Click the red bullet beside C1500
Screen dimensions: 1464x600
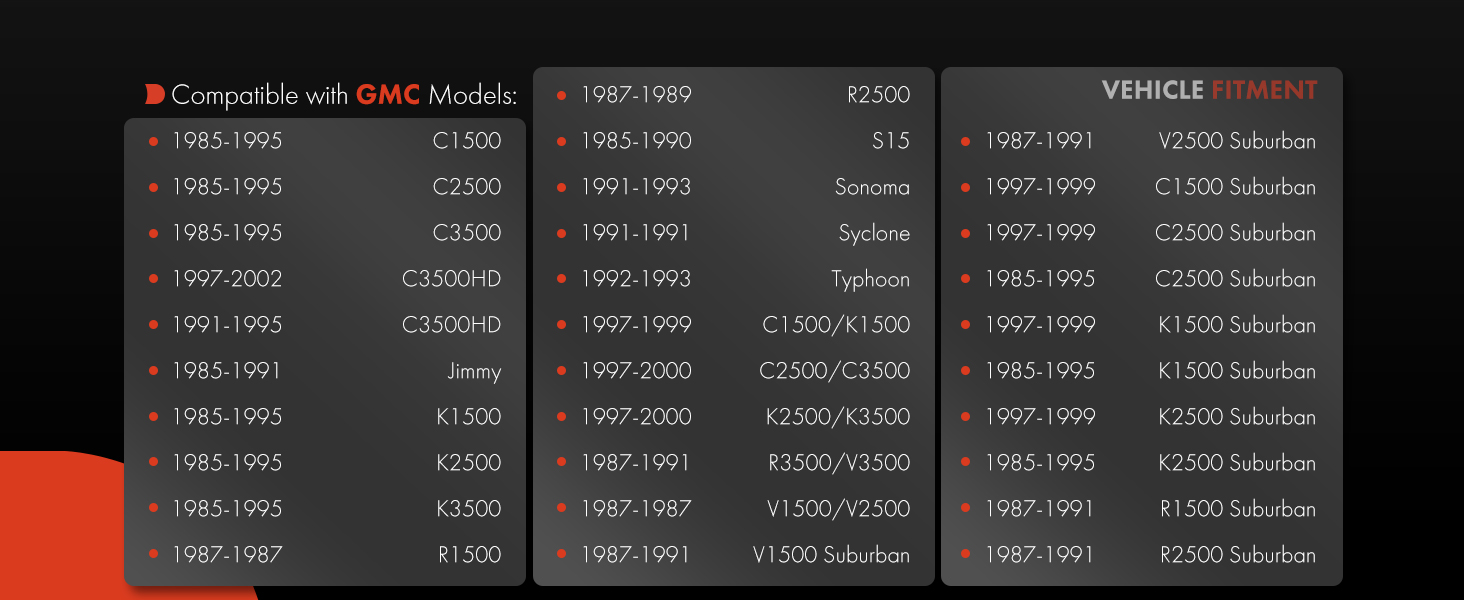[154, 141]
